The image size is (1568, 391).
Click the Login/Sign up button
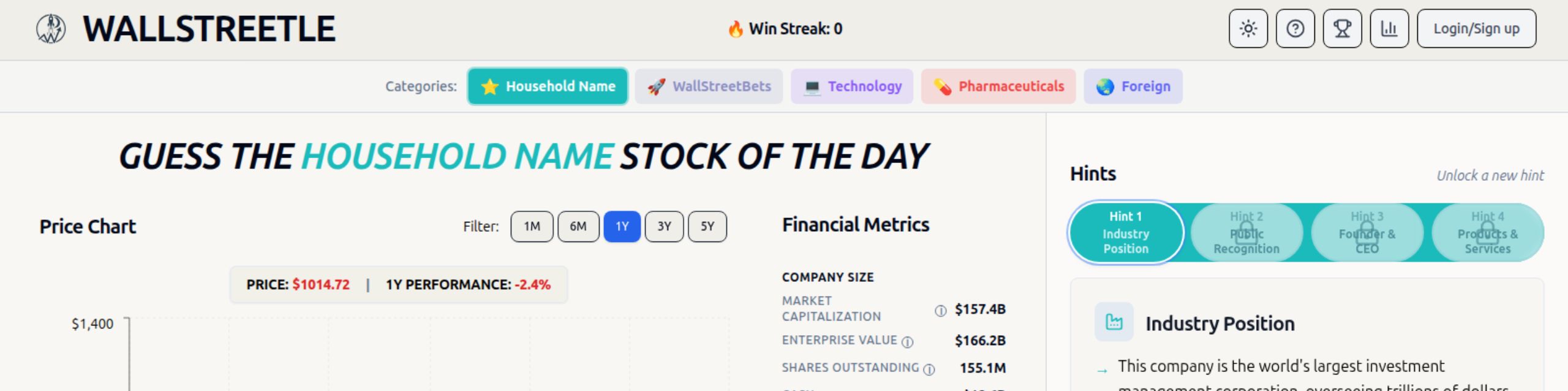coord(1476,29)
